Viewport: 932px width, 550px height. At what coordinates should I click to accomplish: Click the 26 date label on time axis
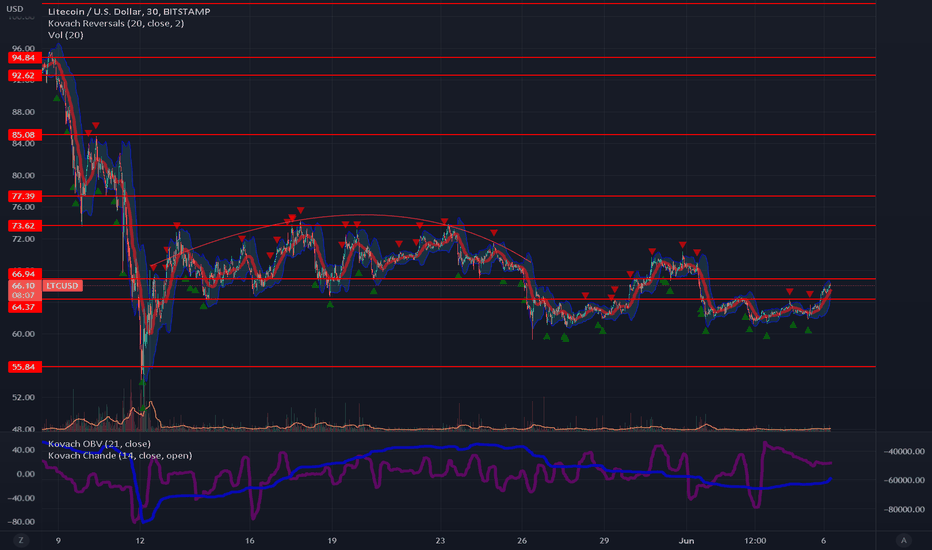[522, 540]
